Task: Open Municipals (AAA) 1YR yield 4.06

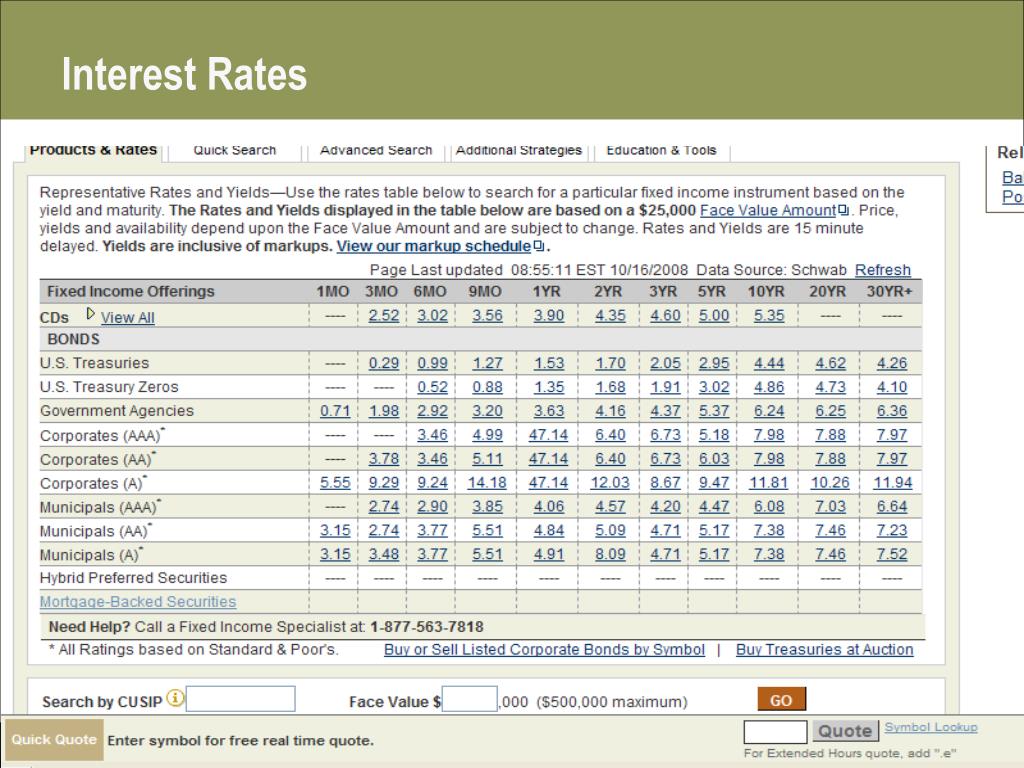Action: tap(549, 507)
